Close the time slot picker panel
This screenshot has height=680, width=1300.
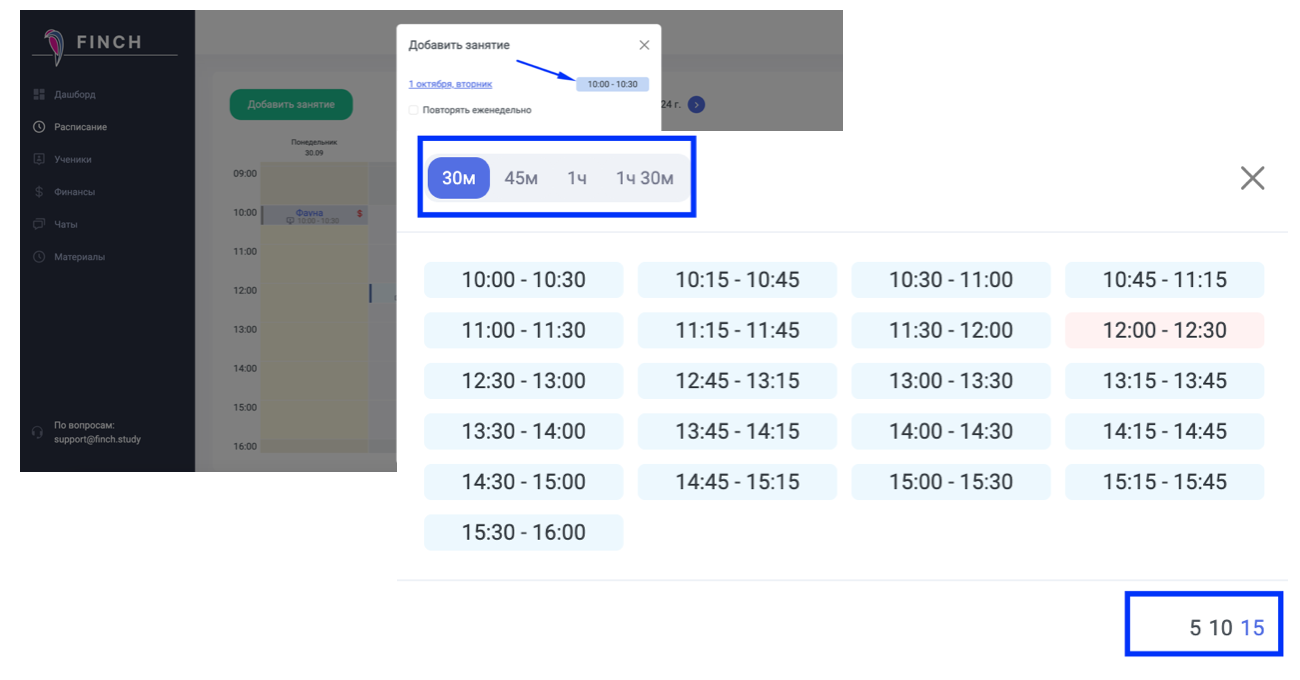pos(1252,179)
